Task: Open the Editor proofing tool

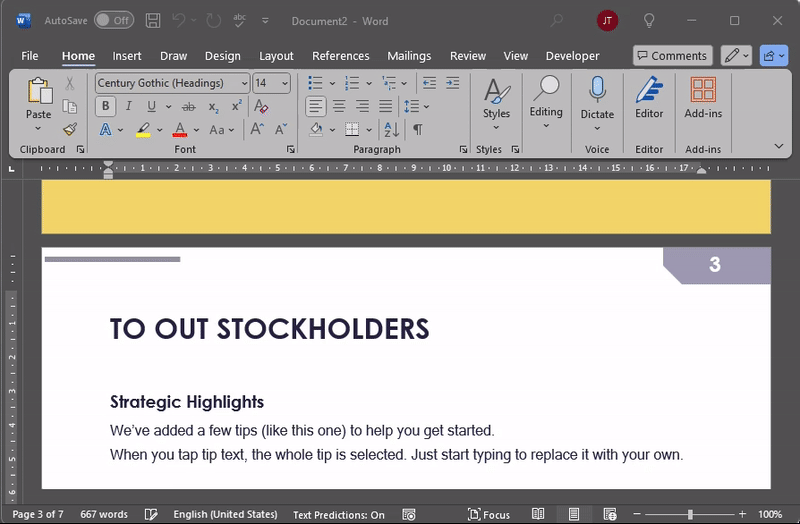Action: pos(649,98)
